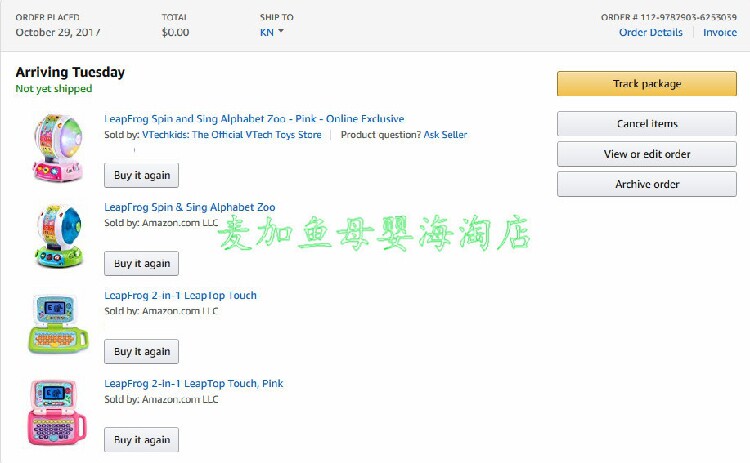750x463 pixels.
Task: Open the Order Details link
Action: [651, 32]
